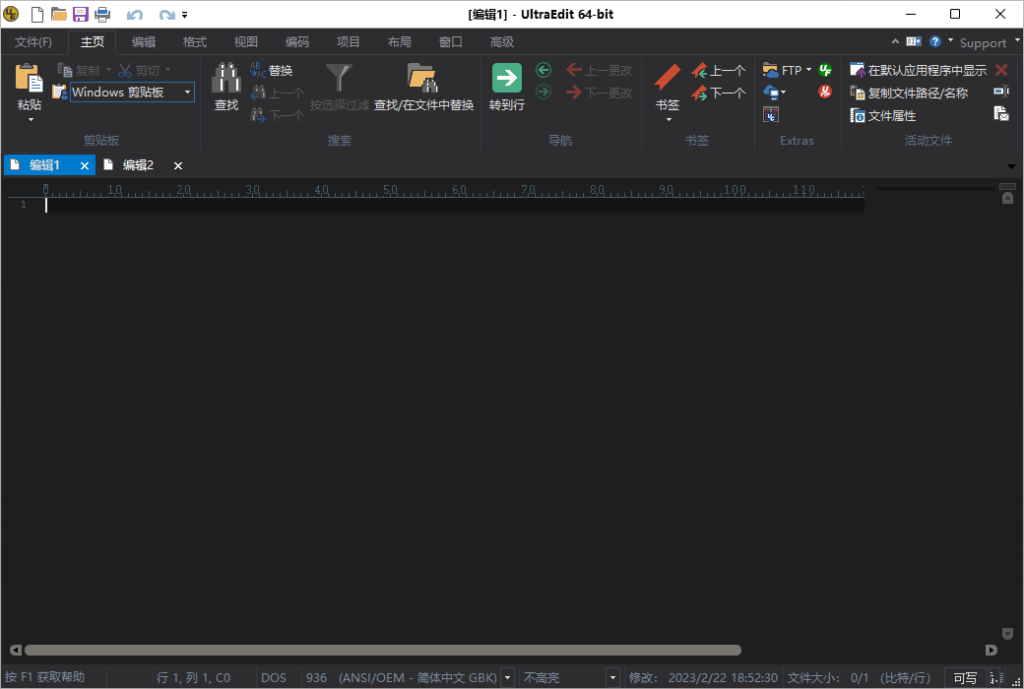Open the File (文件(F)) menu
This screenshot has height=689, width=1024.
pyautogui.click(x=33, y=42)
